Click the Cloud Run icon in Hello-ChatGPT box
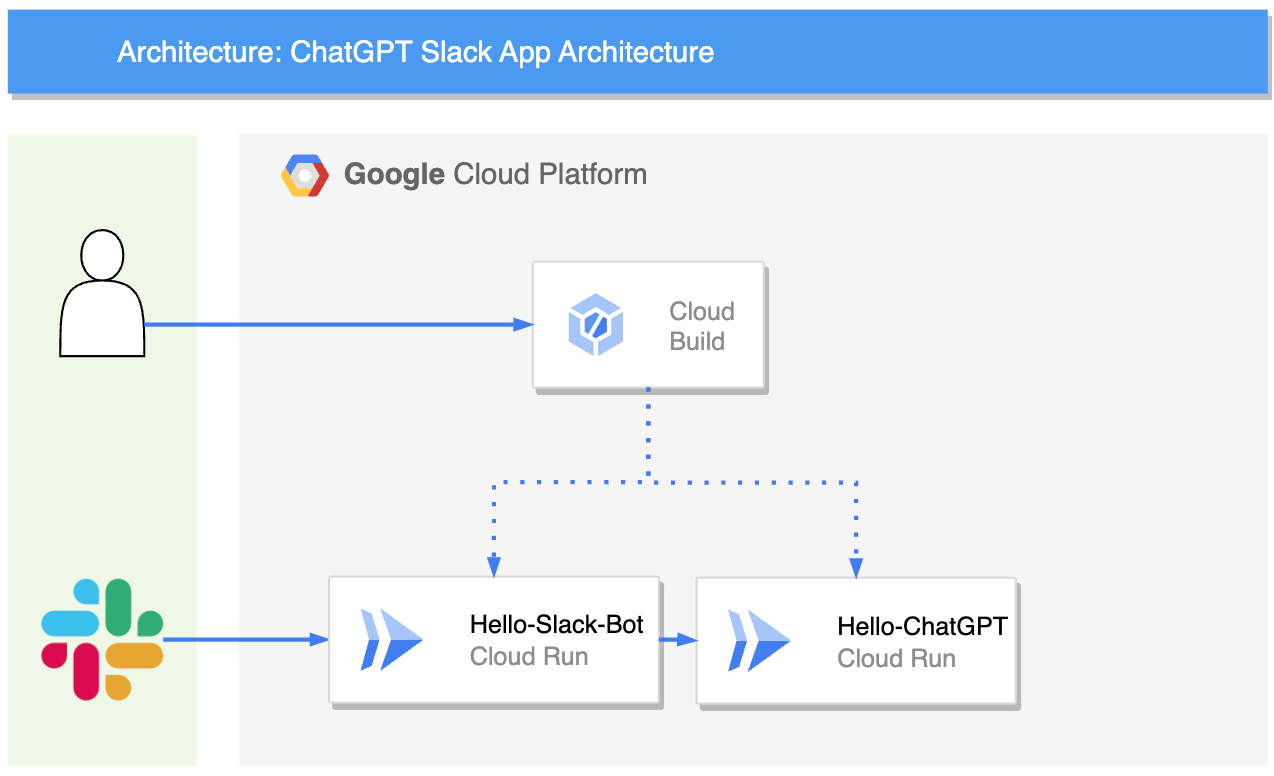 (759, 640)
